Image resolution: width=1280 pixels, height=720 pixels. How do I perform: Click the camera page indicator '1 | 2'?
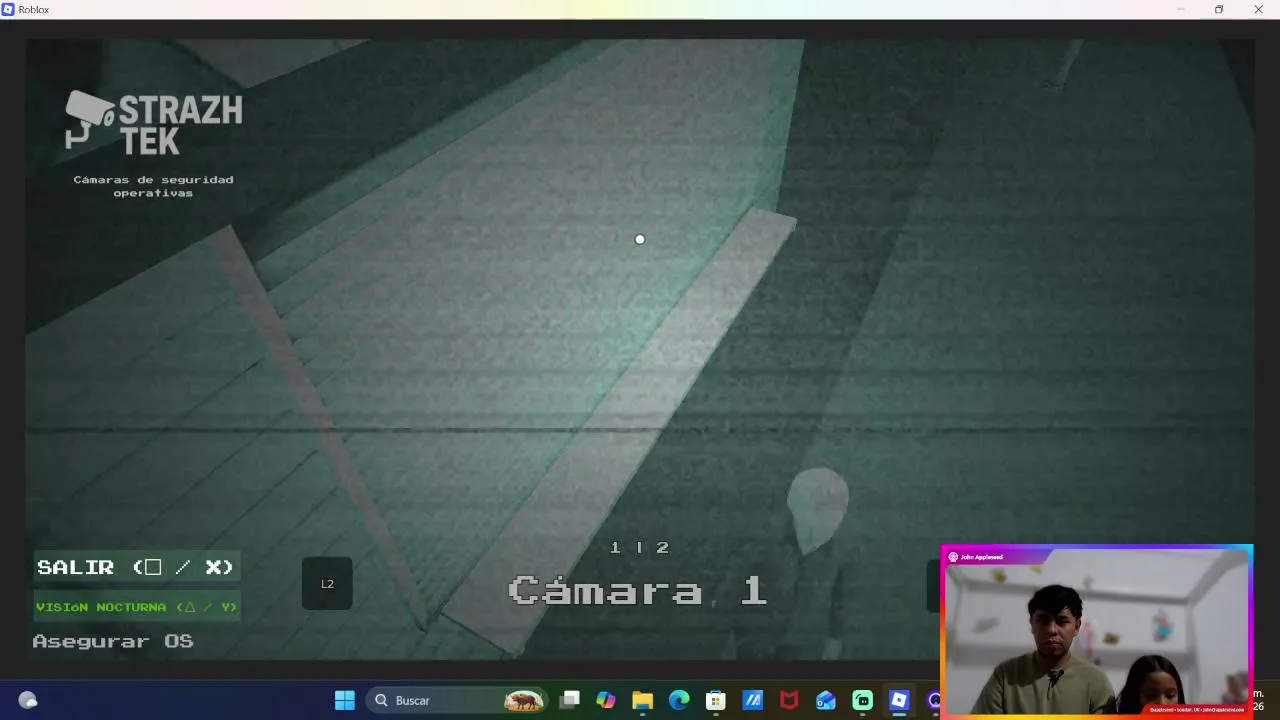pos(640,547)
